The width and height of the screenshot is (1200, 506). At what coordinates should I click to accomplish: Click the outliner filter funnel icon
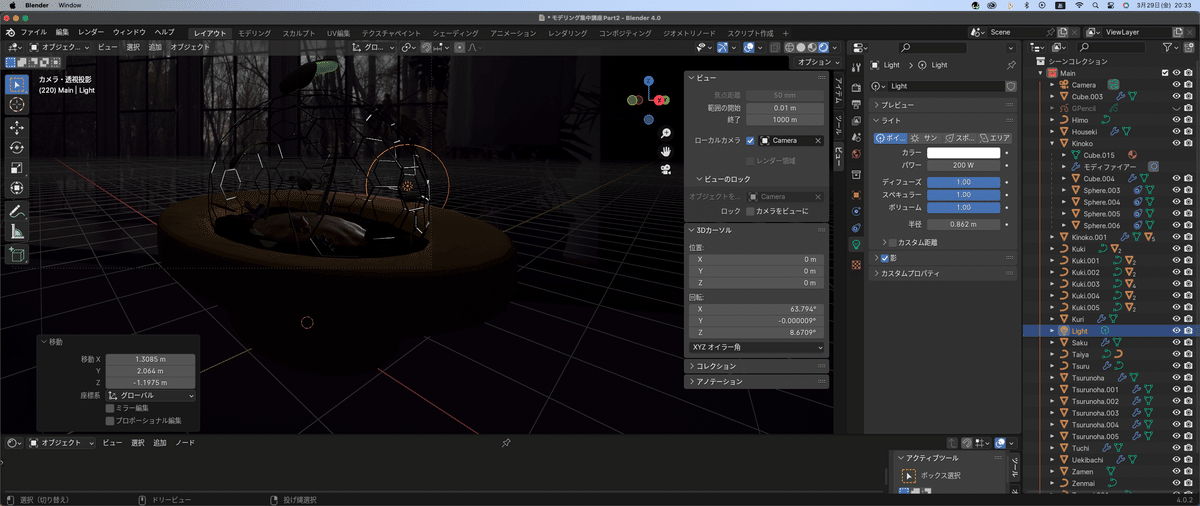[x=1168, y=47]
